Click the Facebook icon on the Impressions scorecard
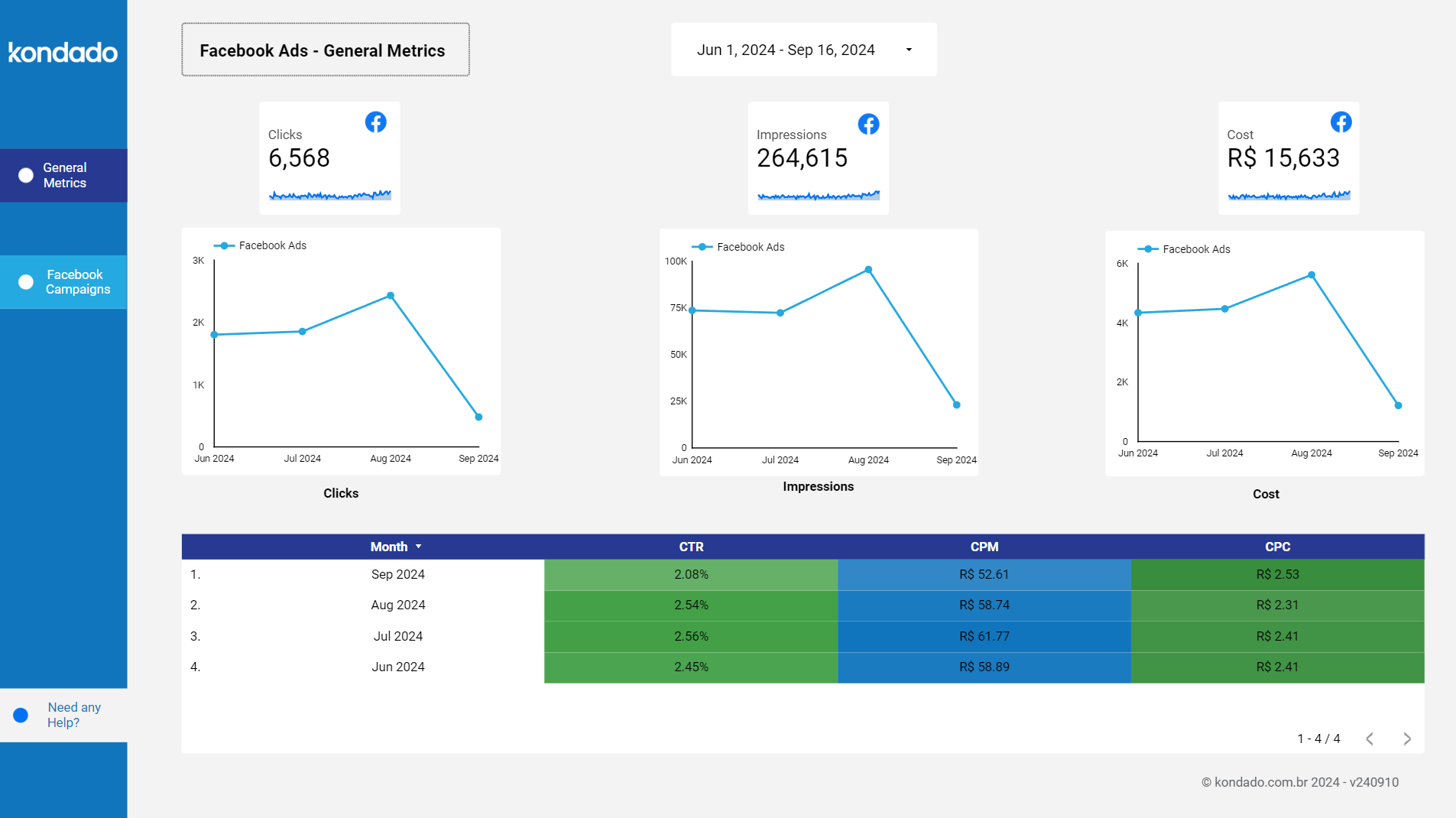The height and width of the screenshot is (818, 1456). coord(869,123)
